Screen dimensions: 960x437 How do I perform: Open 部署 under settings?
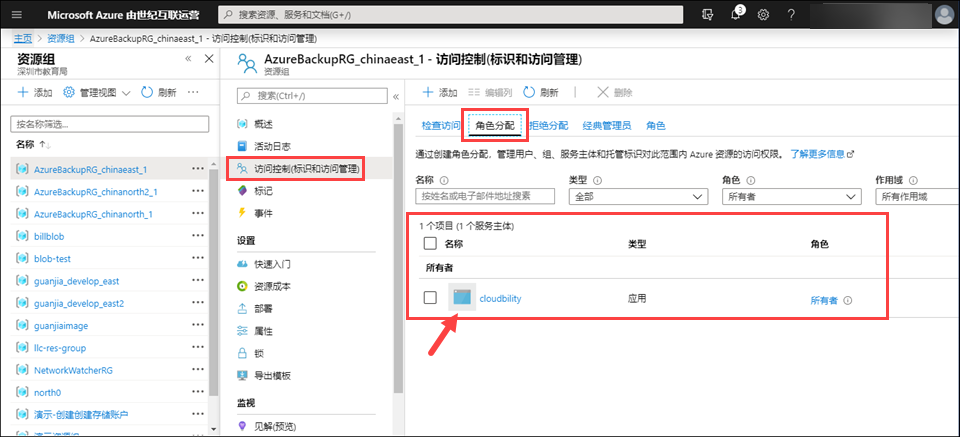point(255,308)
